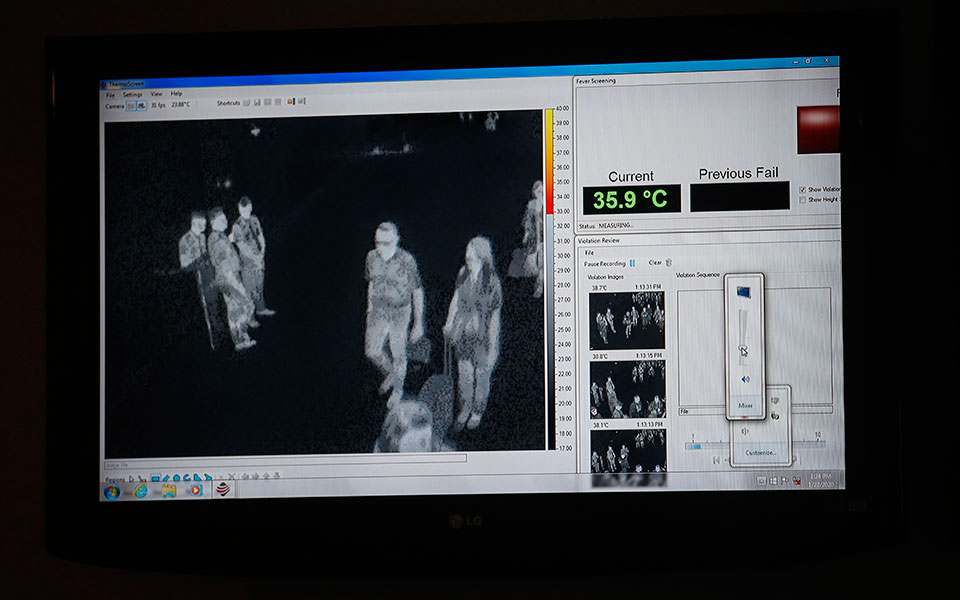Image resolution: width=960 pixels, height=600 pixels.
Task: Toggle the Show Height checkbox
Action: pyautogui.click(x=803, y=200)
